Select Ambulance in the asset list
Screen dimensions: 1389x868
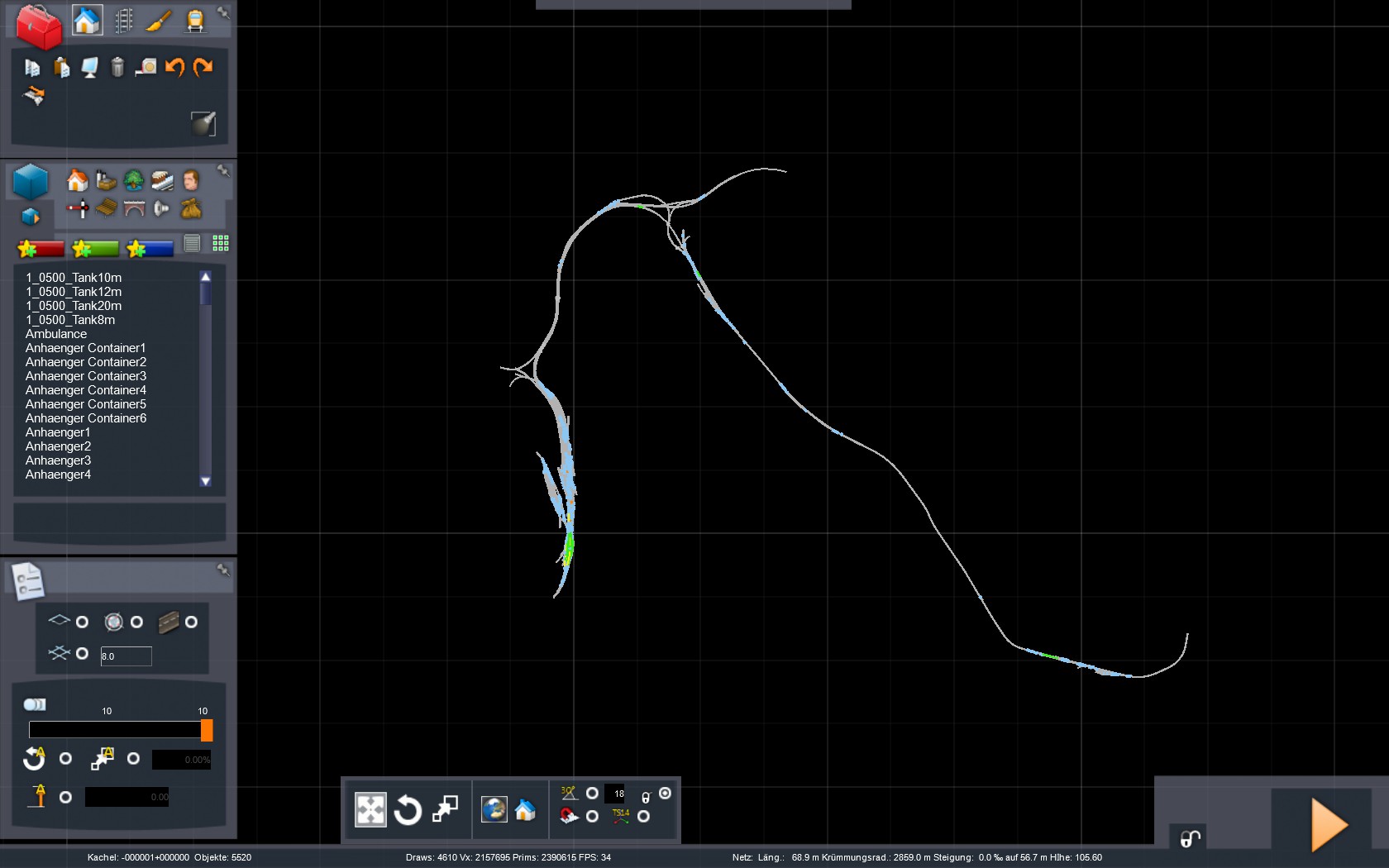click(x=56, y=334)
